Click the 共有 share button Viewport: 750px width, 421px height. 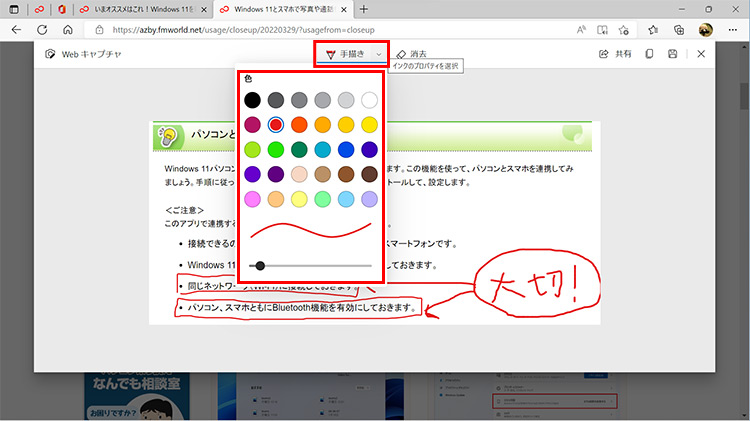614,54
